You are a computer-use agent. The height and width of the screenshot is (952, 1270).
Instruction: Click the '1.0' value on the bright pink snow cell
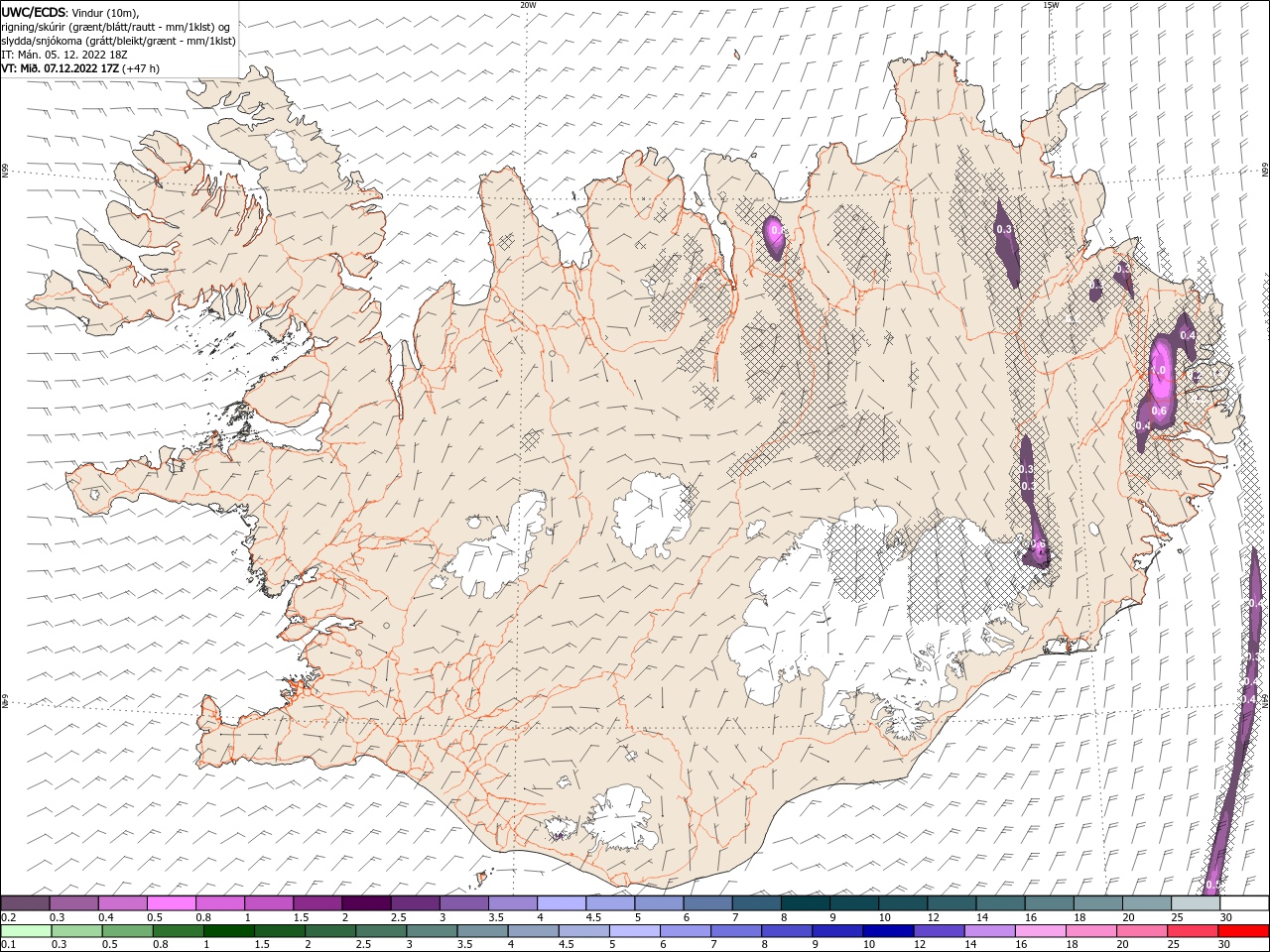pyautogui.click(x=1158, y=371)
